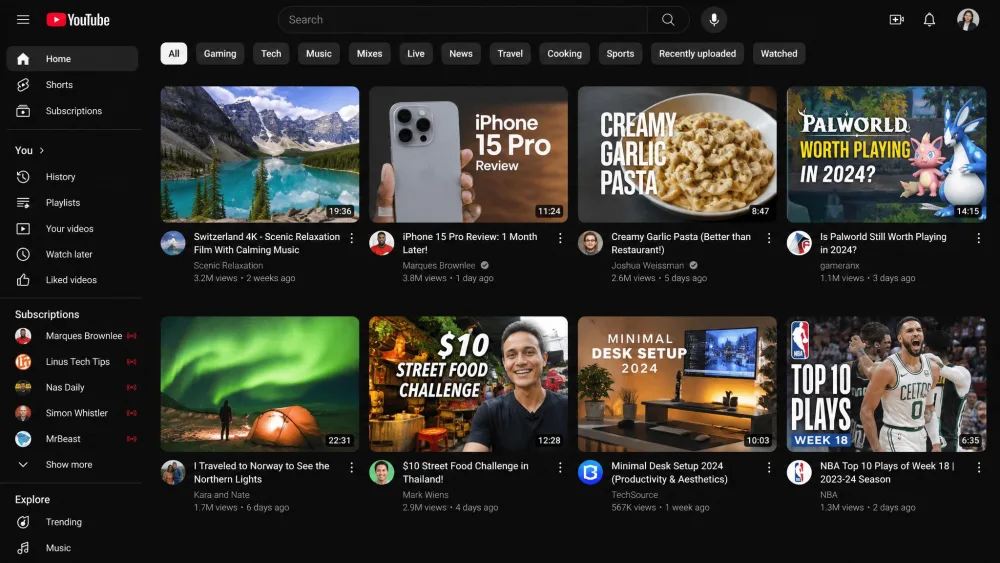Expand subscriptions with Show more
Image resolution: width=1000 pixels, height=563 pixels.
[x=72, y=465]
